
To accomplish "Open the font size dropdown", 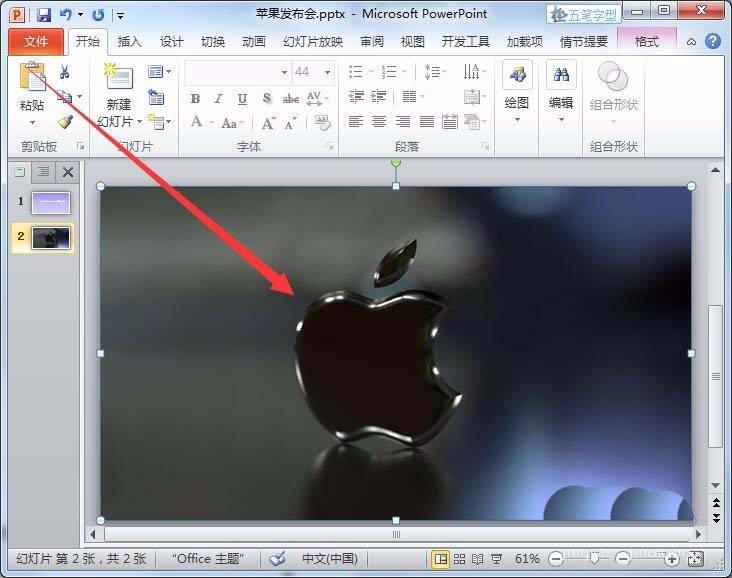I will [328, 72].
